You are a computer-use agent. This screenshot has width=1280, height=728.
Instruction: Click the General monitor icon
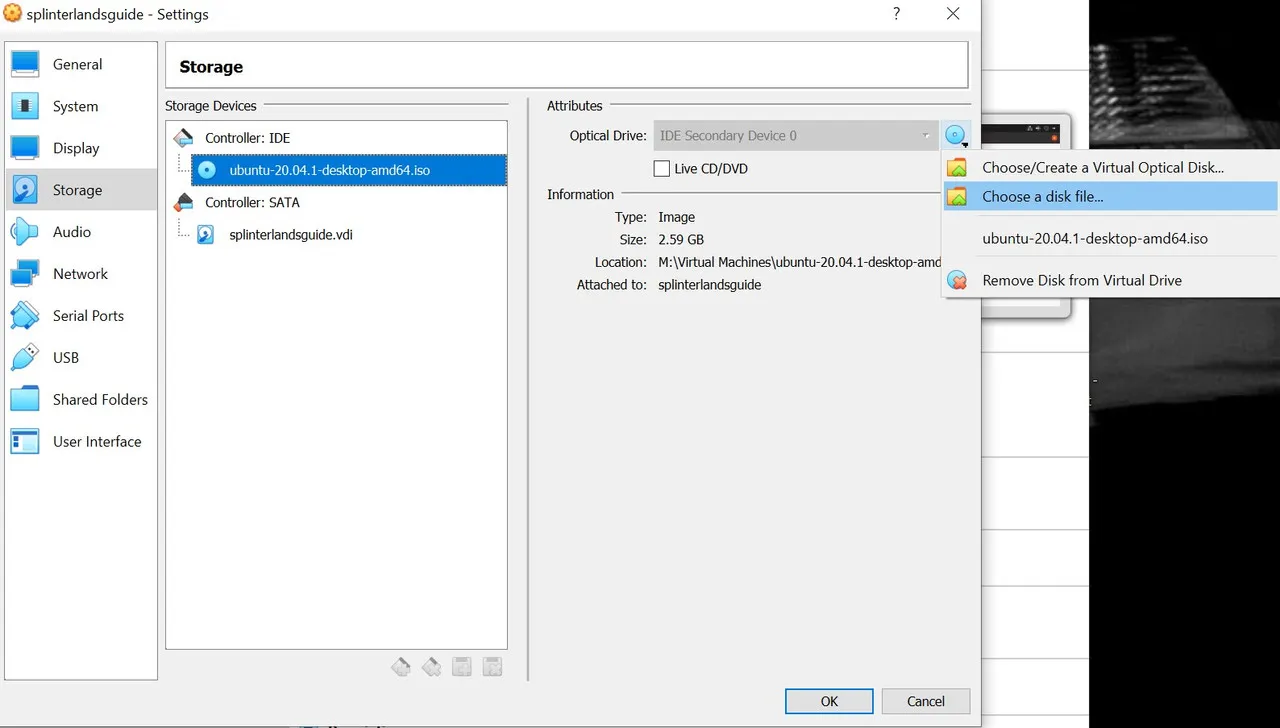tap(25, 64)
